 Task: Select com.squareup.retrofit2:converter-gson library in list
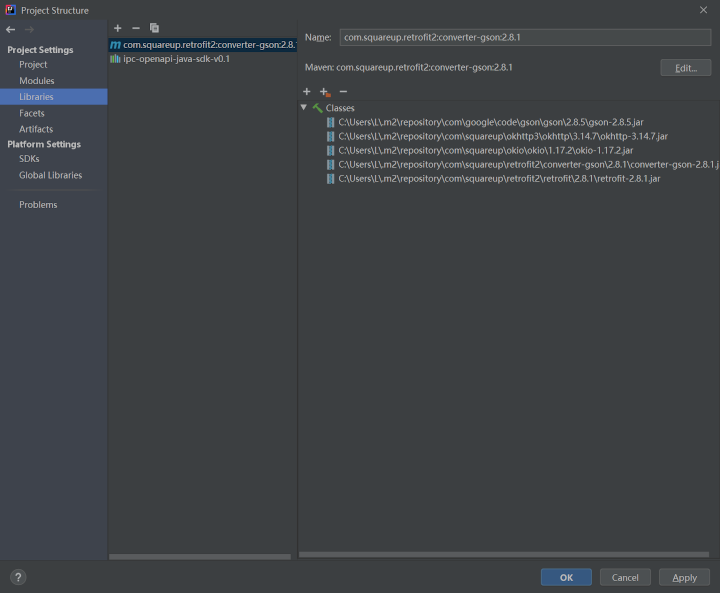202,45
